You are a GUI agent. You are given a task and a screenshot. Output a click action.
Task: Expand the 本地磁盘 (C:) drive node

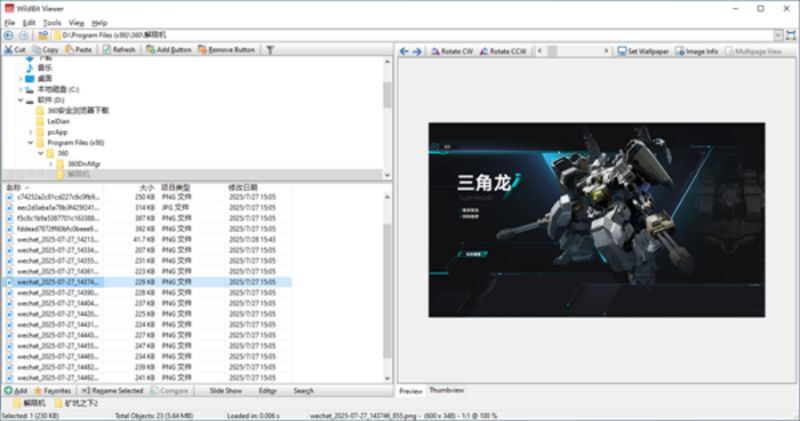(x=20, y=89)
